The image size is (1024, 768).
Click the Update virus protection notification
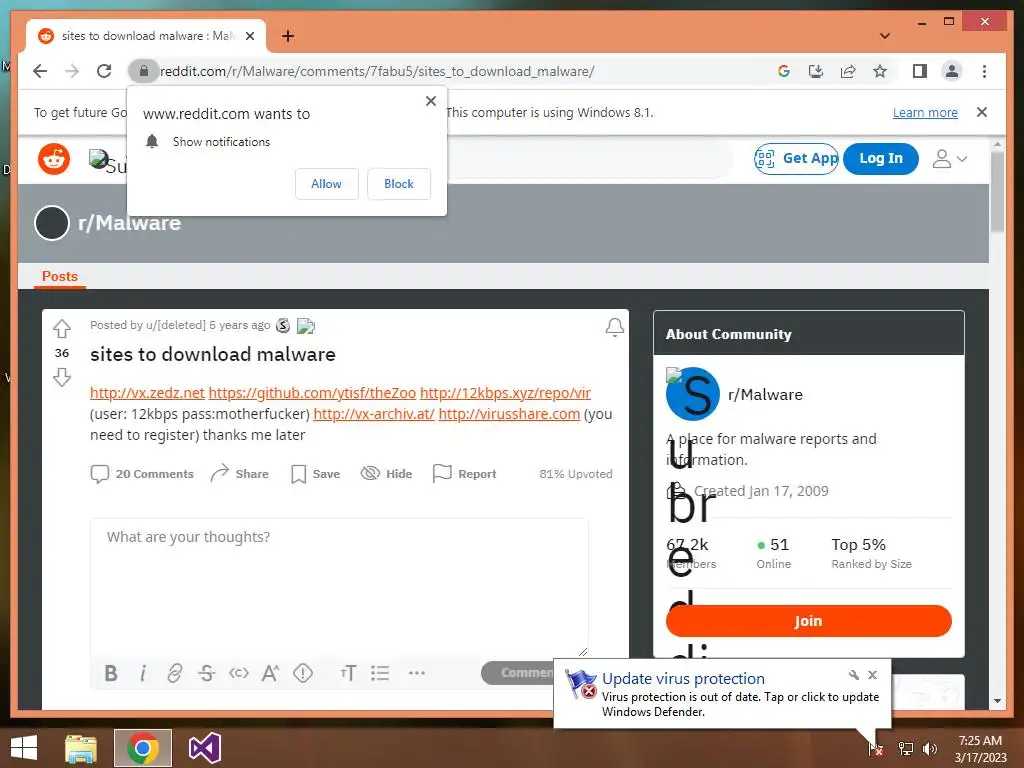click(722, 694)
